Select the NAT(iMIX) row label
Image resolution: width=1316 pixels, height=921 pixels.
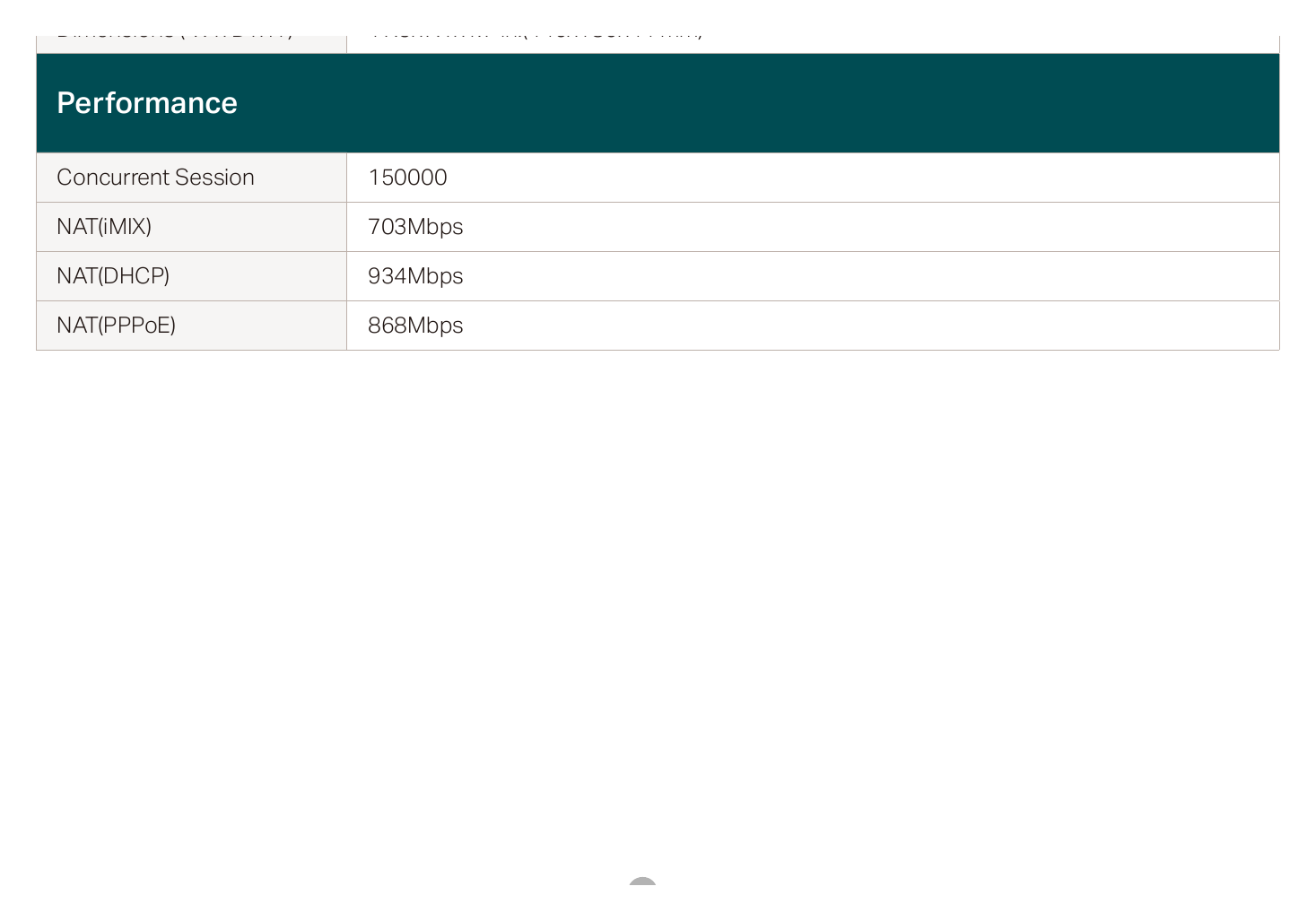click(104, 227)
